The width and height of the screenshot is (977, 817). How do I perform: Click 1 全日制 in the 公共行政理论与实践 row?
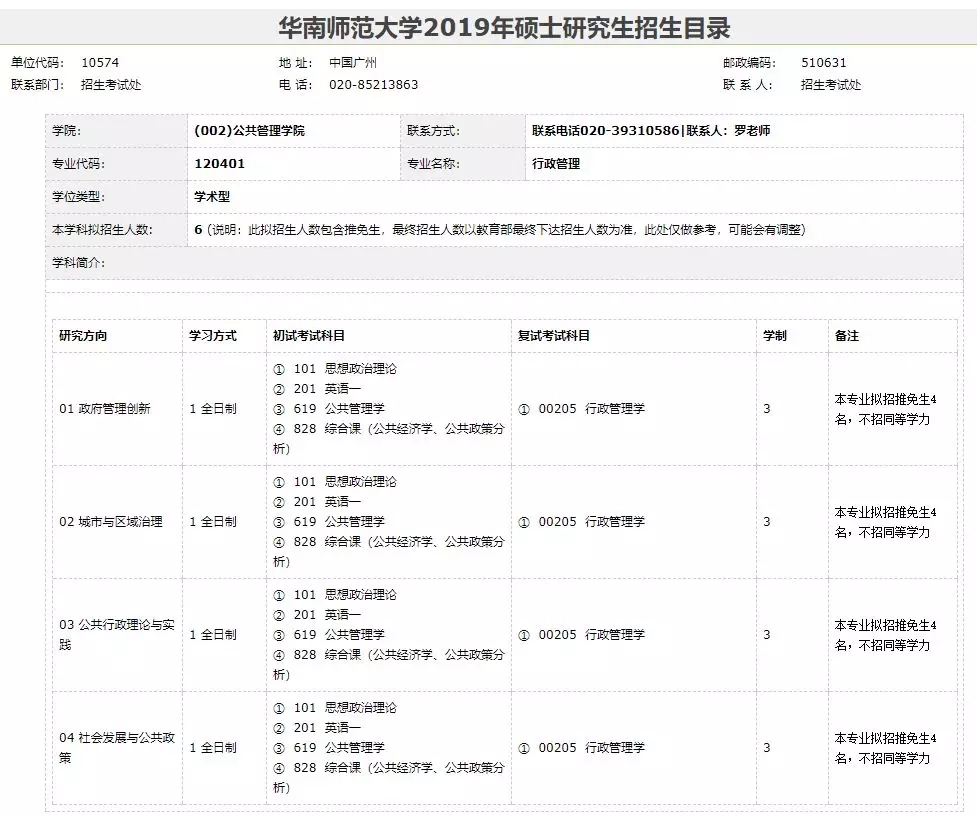[213, 634]
